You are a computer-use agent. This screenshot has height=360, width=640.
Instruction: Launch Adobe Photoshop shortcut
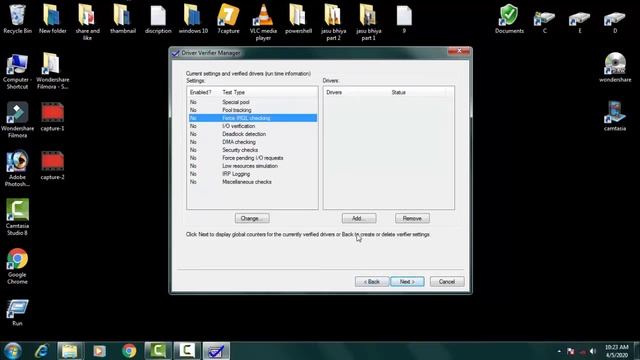[17, 169]
